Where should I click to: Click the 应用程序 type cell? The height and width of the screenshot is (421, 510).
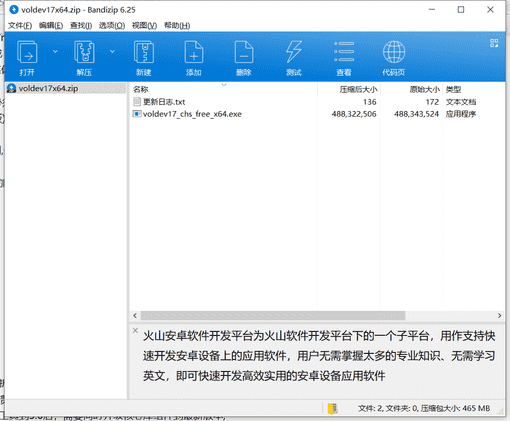(x=461, y=114)
